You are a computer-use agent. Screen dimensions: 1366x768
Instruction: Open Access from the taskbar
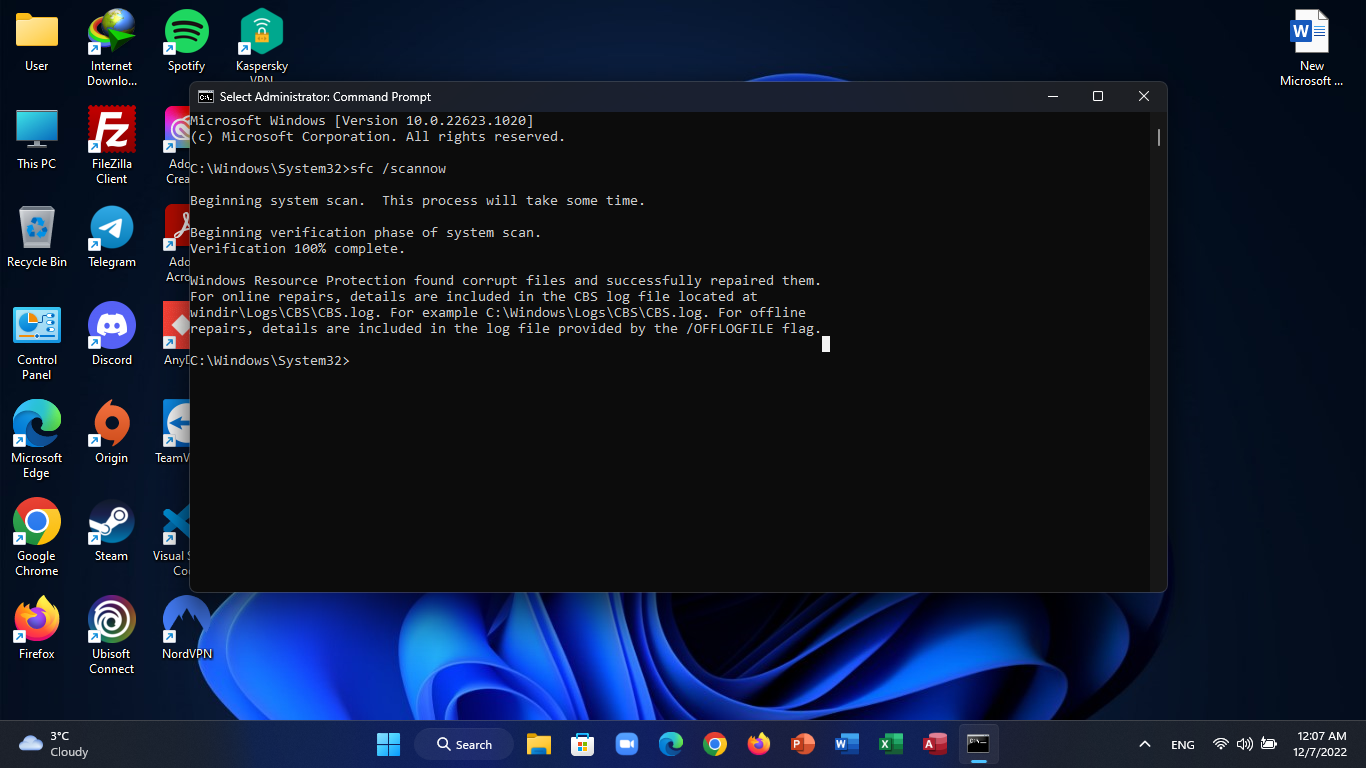pos(935,744)
